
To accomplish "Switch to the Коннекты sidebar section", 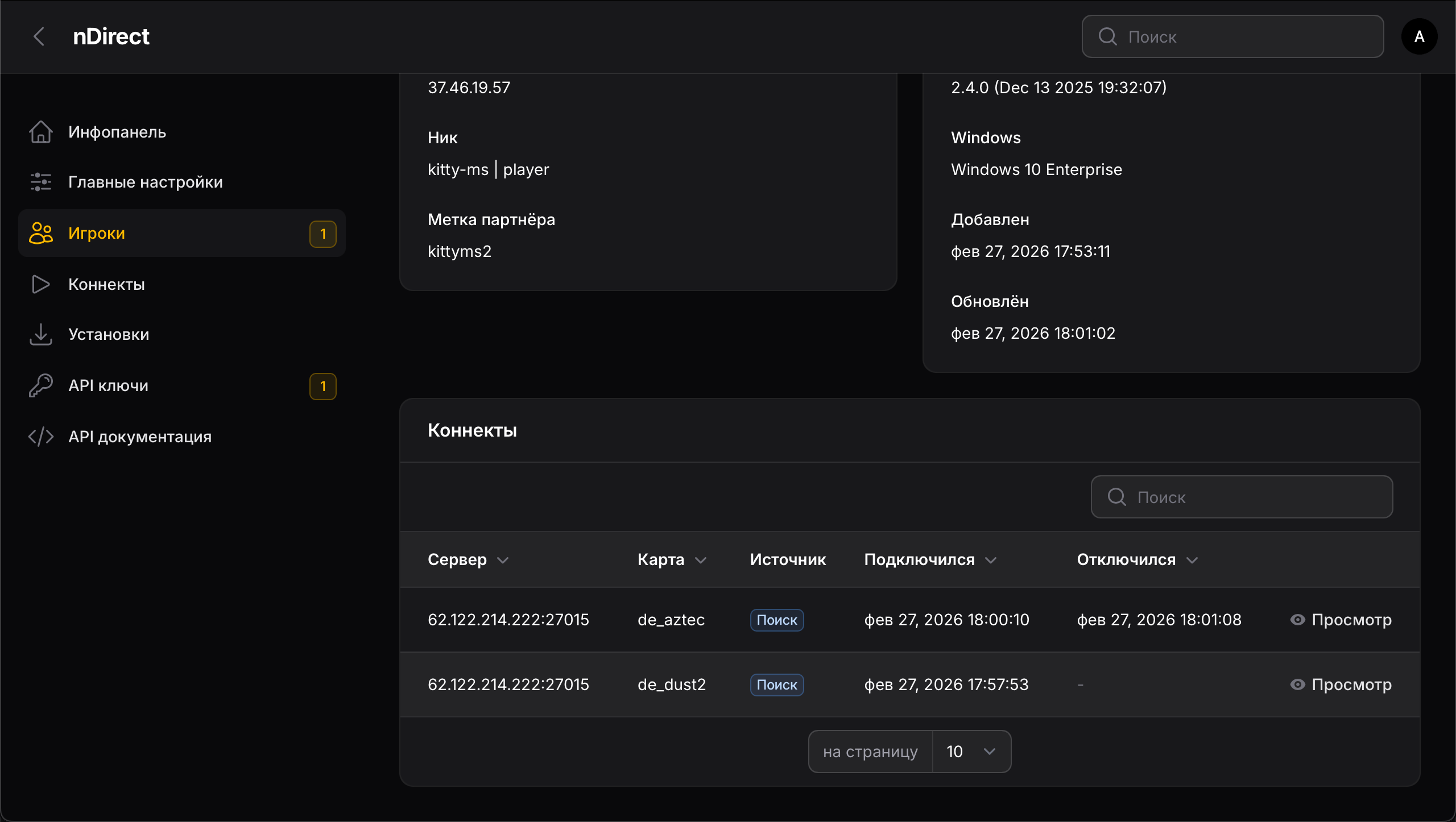I will pyautogui.click(x=106, y=284).
